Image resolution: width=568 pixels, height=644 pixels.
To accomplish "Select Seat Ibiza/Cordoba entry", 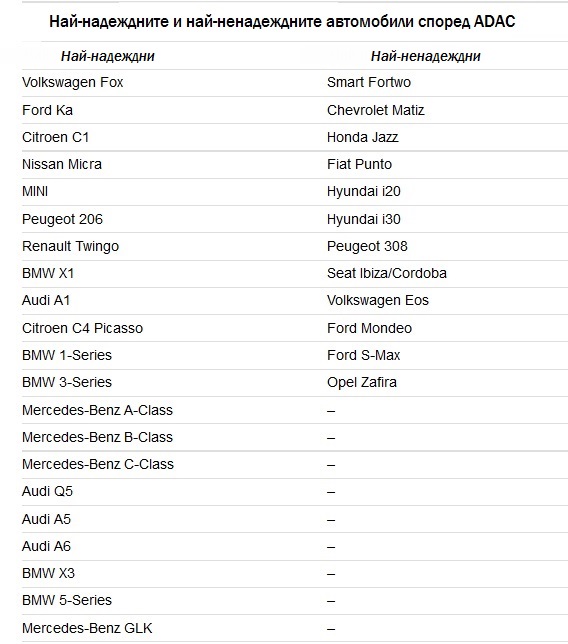I will coord(386,274).
